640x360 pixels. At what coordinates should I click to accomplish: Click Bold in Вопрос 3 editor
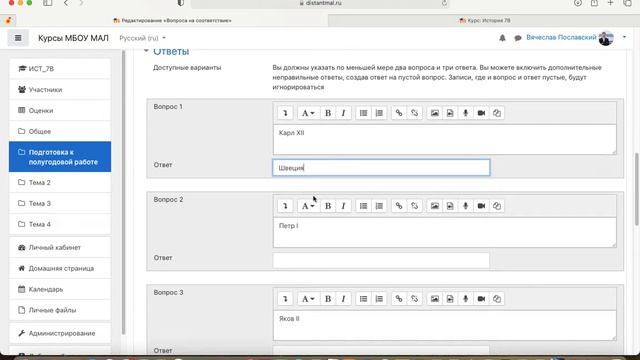328,299
